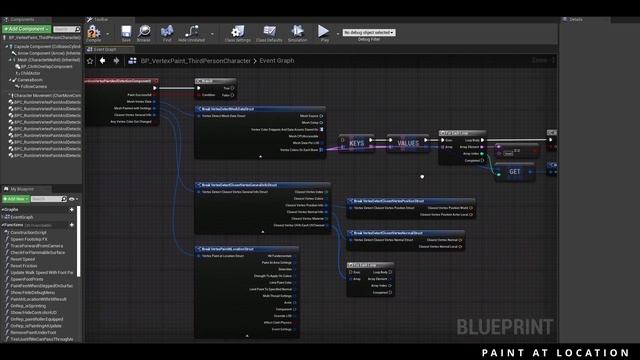Viewport: 640px width, 360px height.
Task: Click the Mesh Vertex Data output pin
Action: (x=154, y=102)
